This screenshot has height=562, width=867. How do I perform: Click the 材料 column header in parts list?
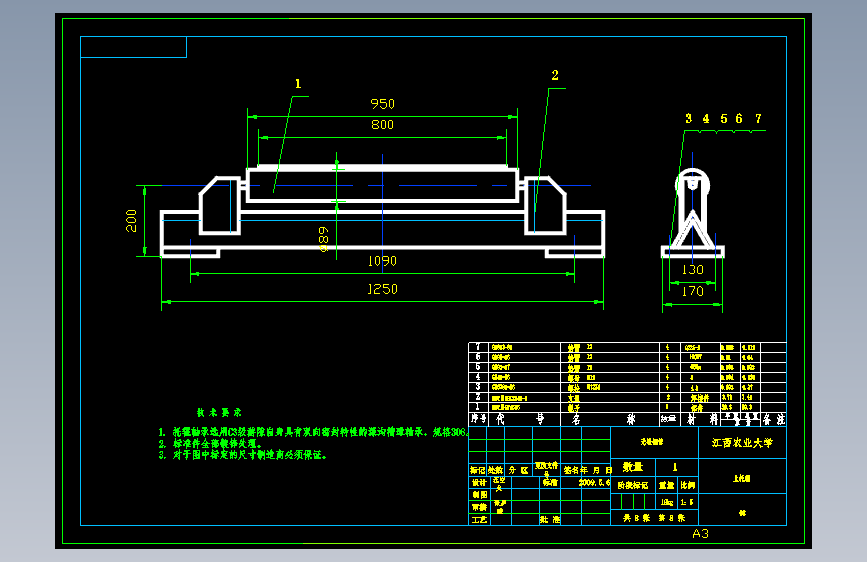[x=702, y=419]
